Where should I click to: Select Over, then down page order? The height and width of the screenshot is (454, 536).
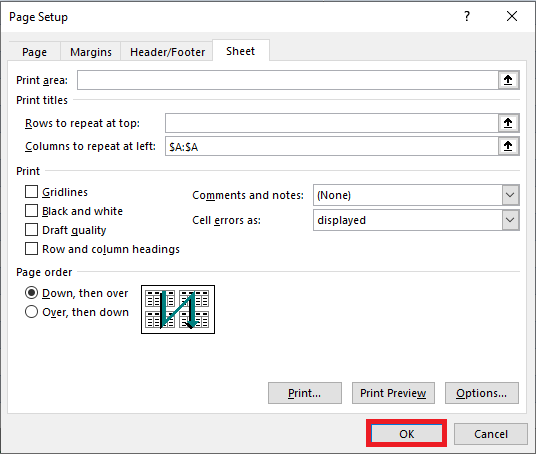click(x=31, y=312)
